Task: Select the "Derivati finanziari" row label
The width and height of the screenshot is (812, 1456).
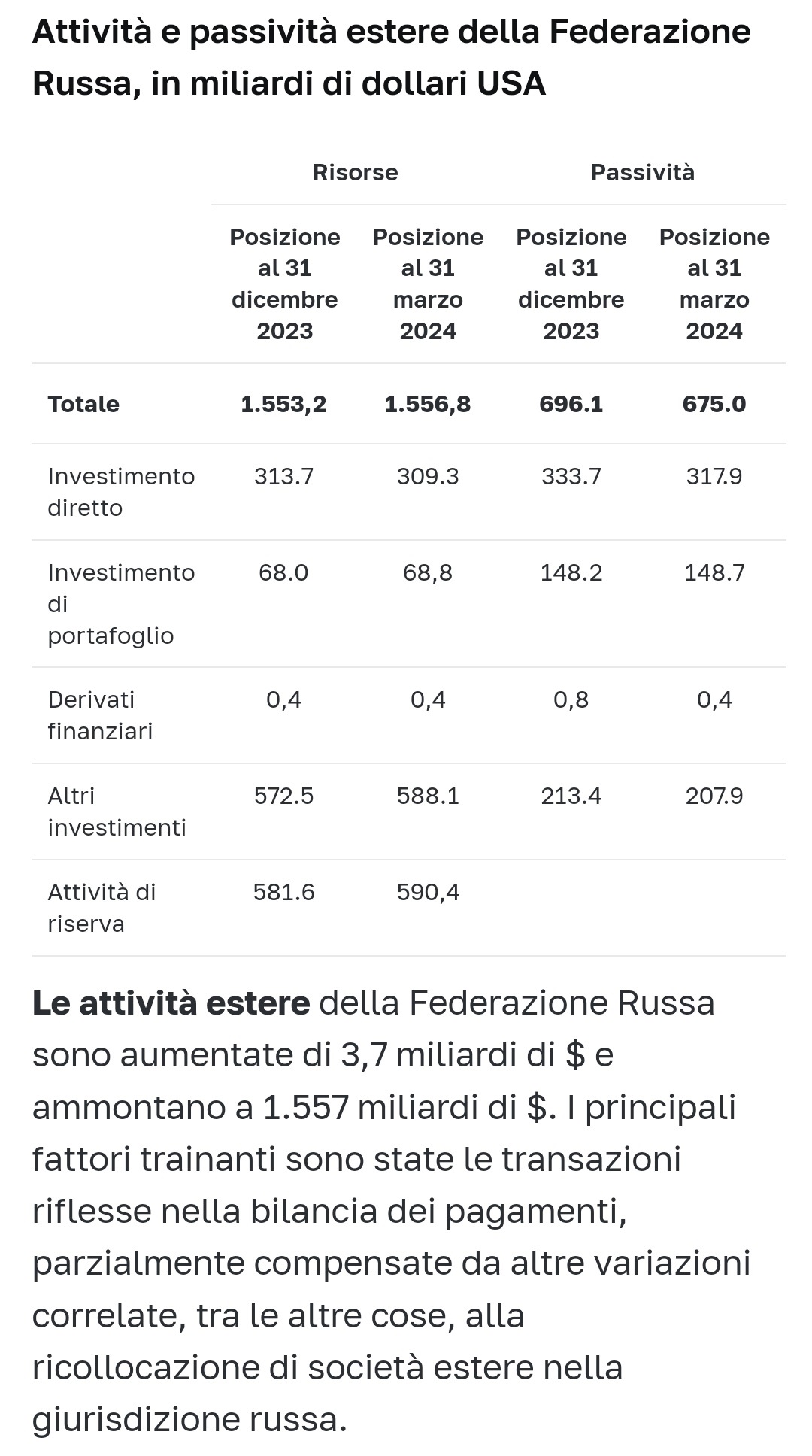Action: coord(99,715)
